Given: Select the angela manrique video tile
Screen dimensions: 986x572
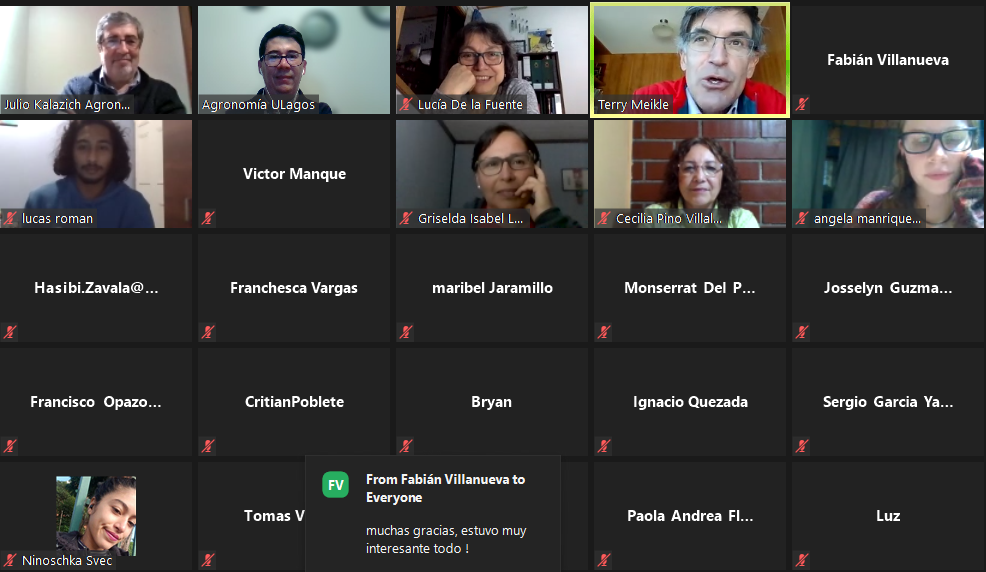Looking at the screenshot, I should [888, 174].
